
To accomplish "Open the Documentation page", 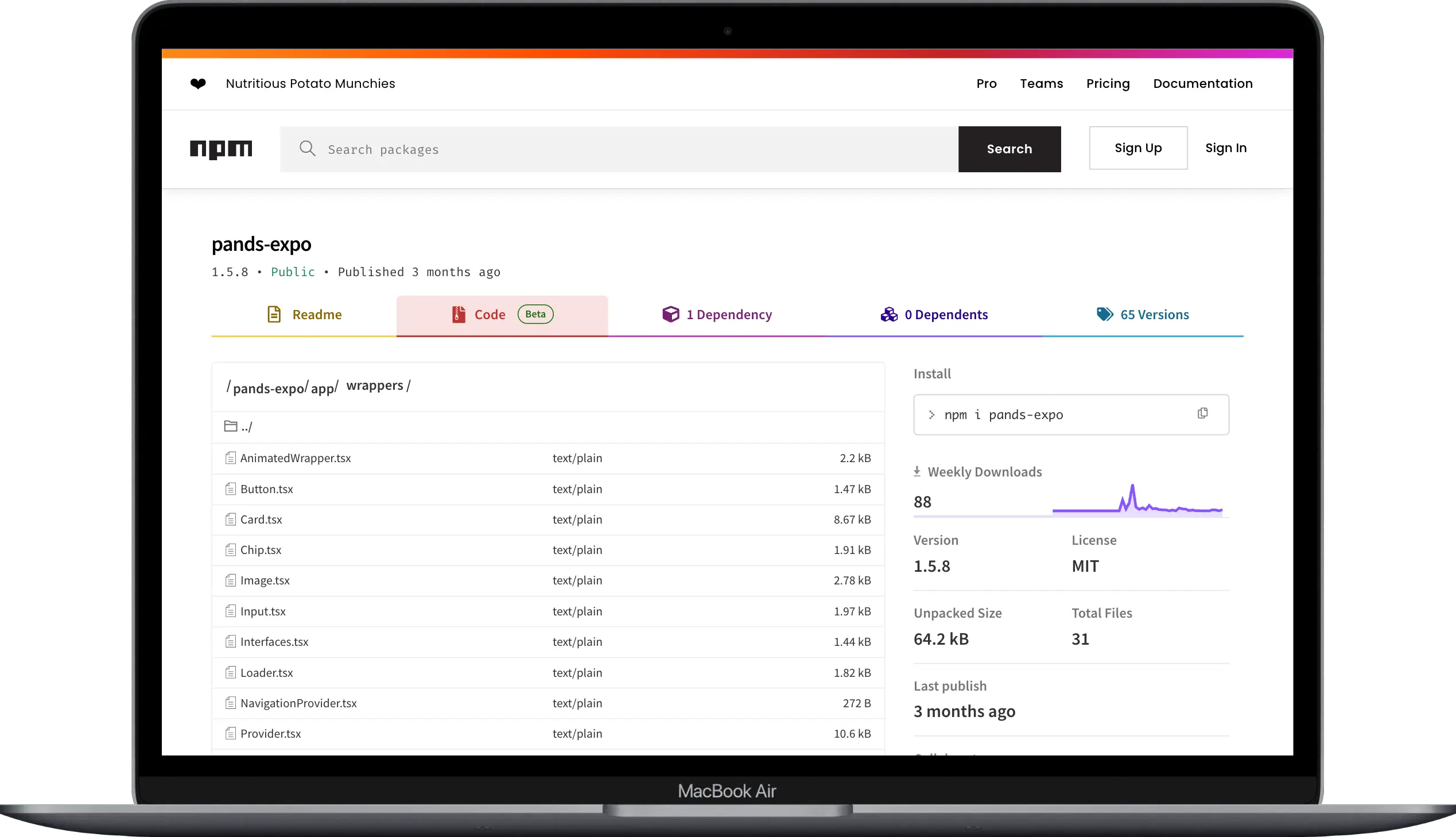I will coord(1202,83).
